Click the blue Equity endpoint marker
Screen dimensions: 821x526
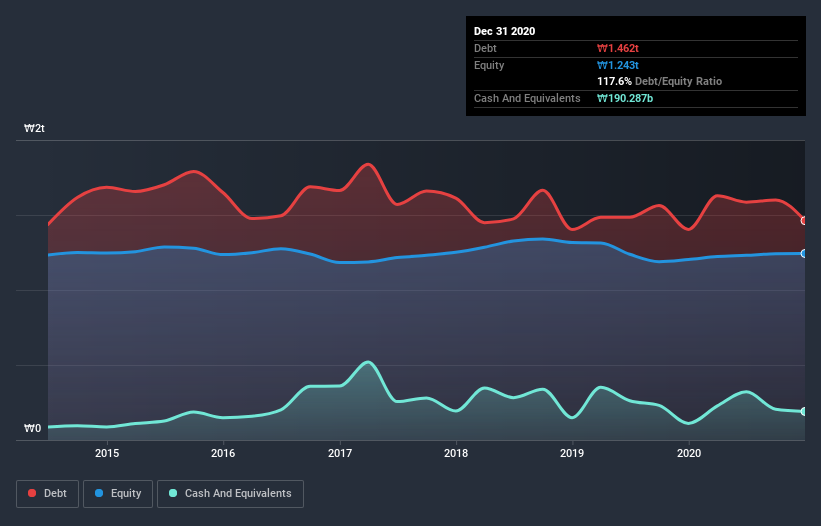click(804, 253)
